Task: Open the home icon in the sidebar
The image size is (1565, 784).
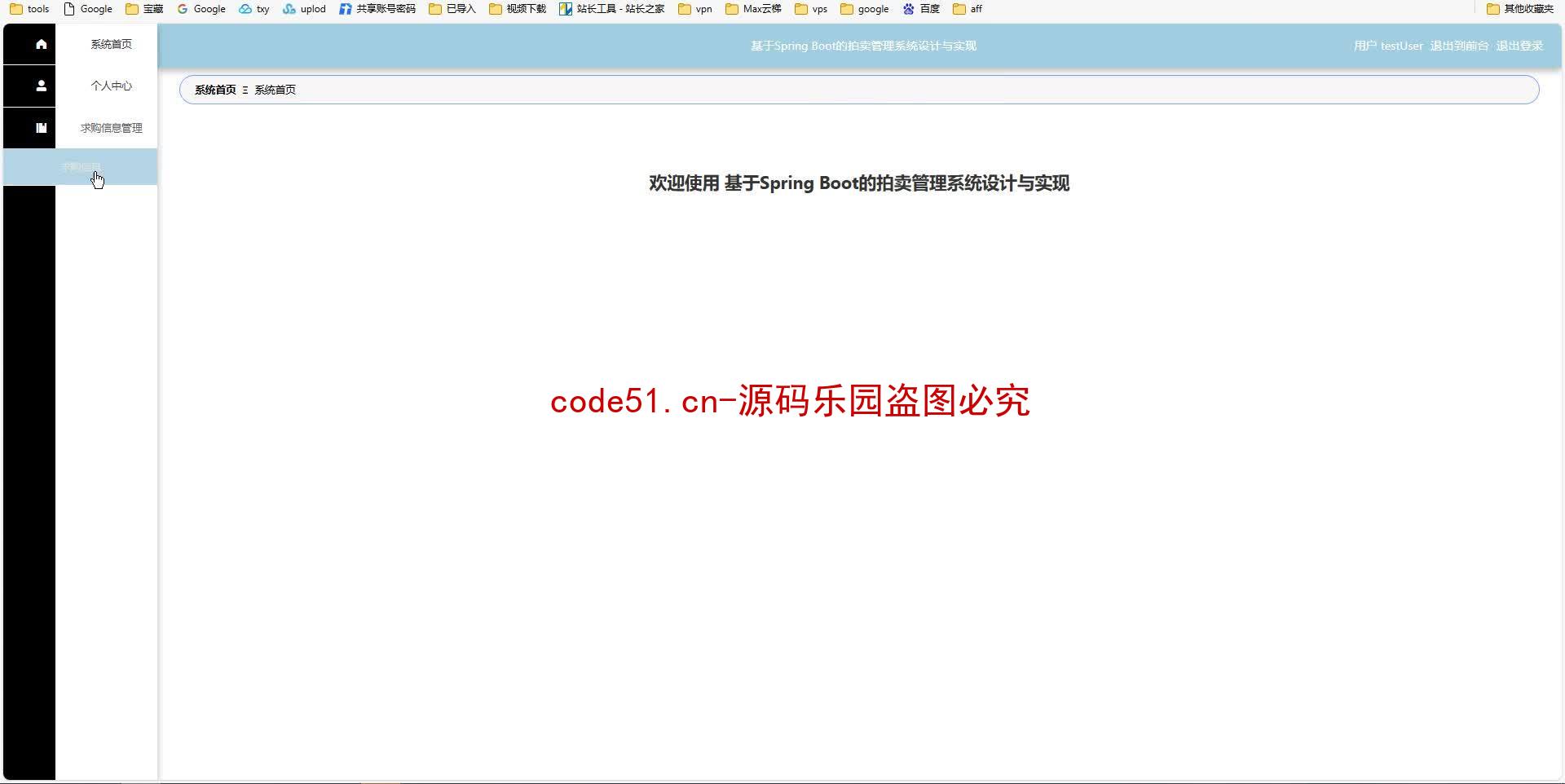Action: tap(41, 44)
